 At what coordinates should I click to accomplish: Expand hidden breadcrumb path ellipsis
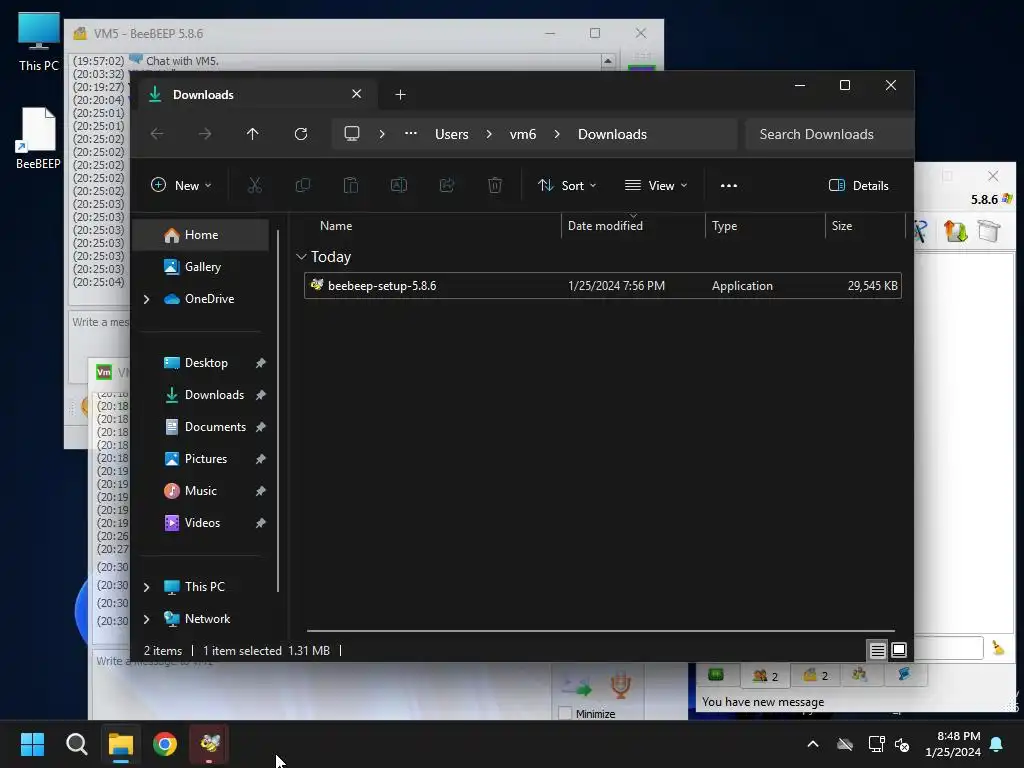click(411, 134)
